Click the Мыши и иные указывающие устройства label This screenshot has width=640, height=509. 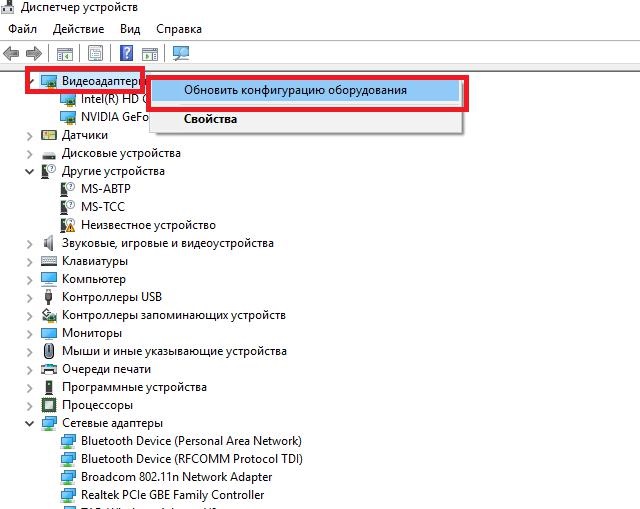tap(174, 351)
